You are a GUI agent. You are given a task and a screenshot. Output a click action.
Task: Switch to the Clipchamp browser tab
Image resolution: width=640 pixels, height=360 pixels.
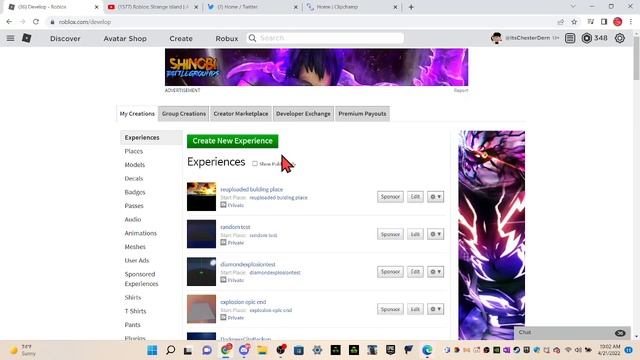351,7
